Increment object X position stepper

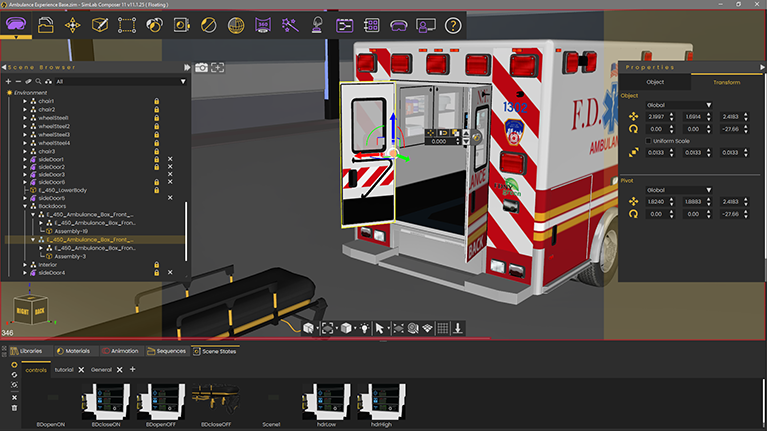tap(671, 114)
